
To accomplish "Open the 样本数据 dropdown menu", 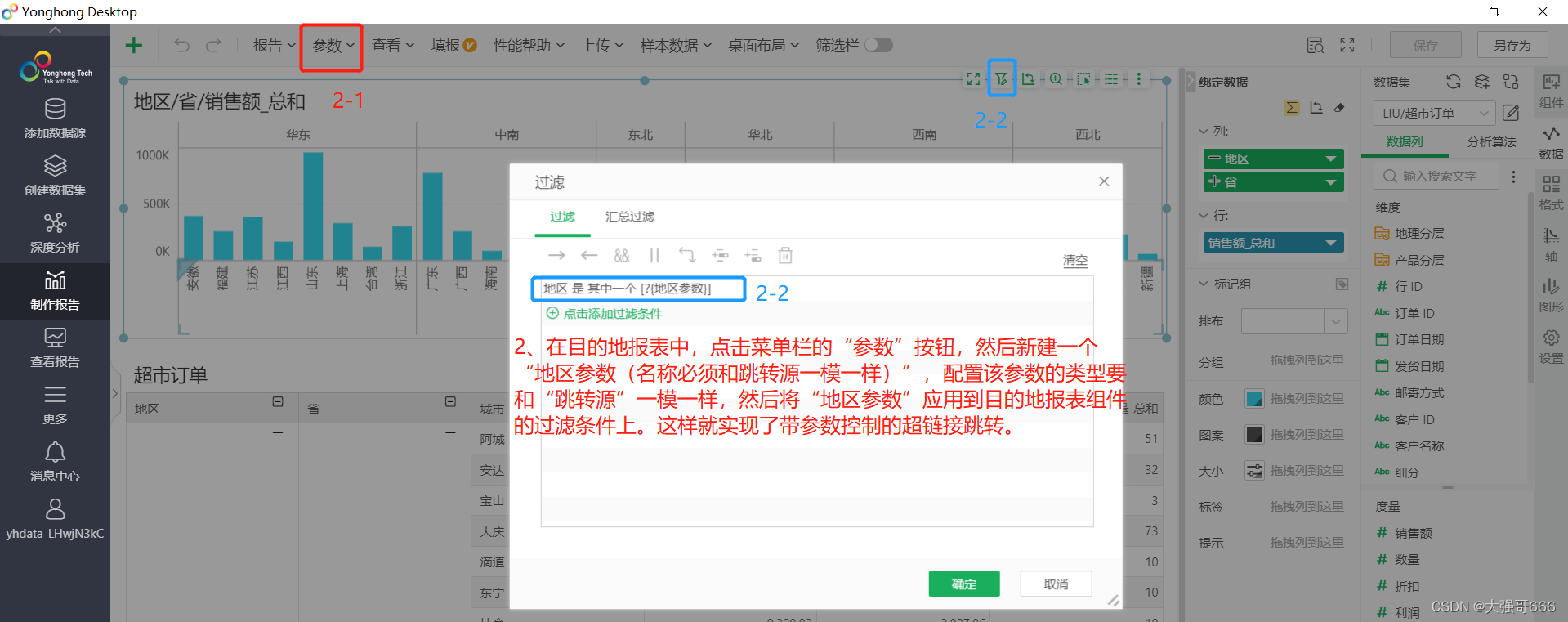I will [x=676, y=46].
